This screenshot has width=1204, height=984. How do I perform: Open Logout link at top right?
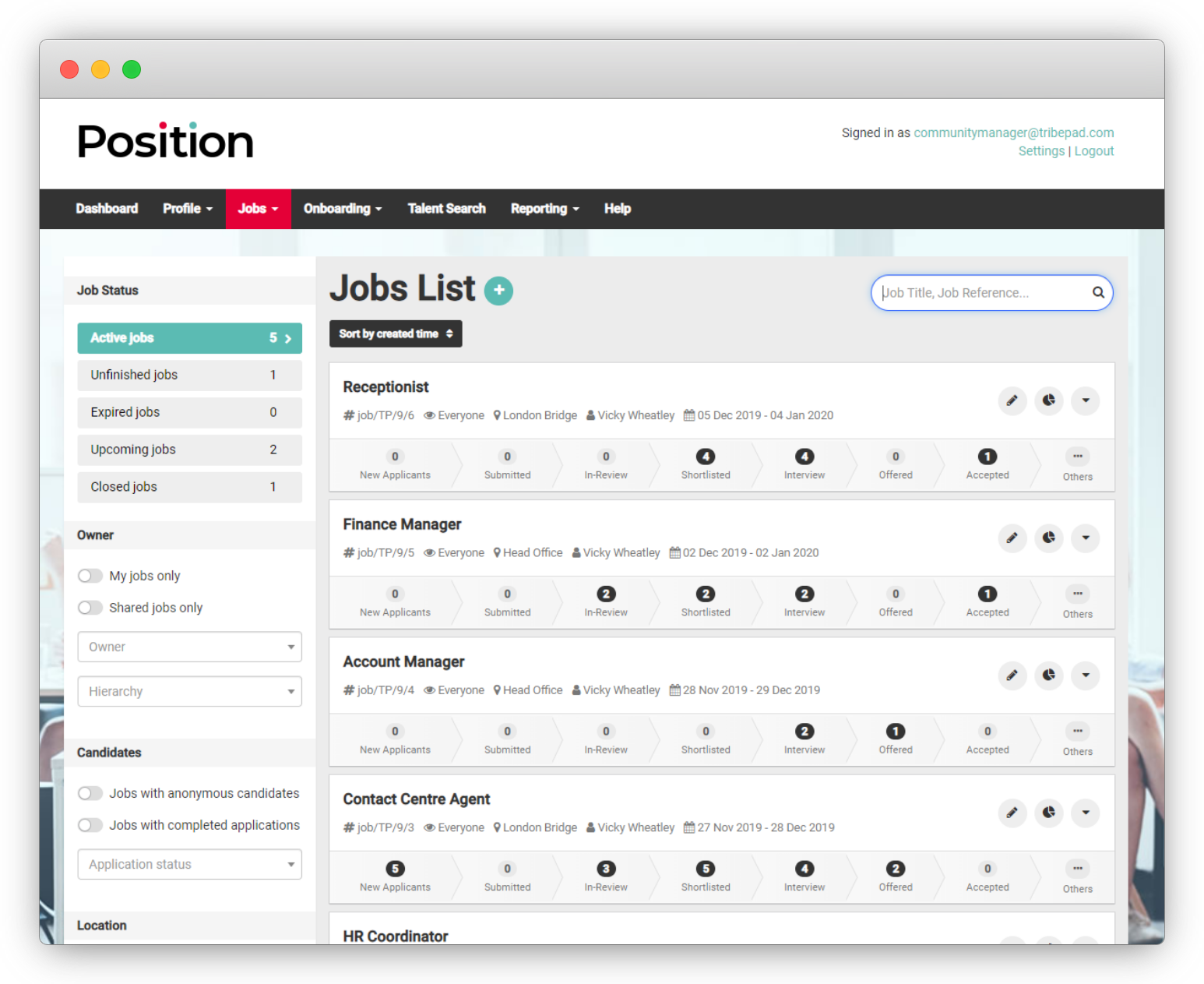[1093, 150]
